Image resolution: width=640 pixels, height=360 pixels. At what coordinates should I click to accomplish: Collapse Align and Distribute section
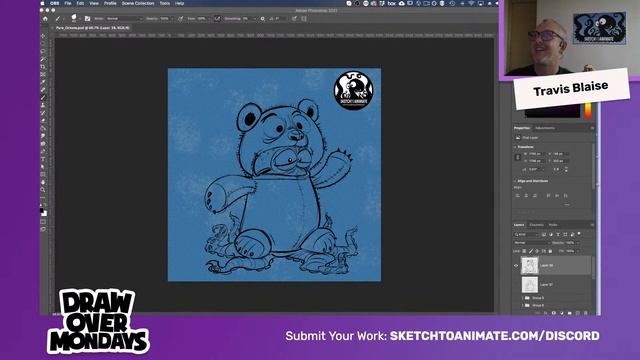[x=515, y=181]
